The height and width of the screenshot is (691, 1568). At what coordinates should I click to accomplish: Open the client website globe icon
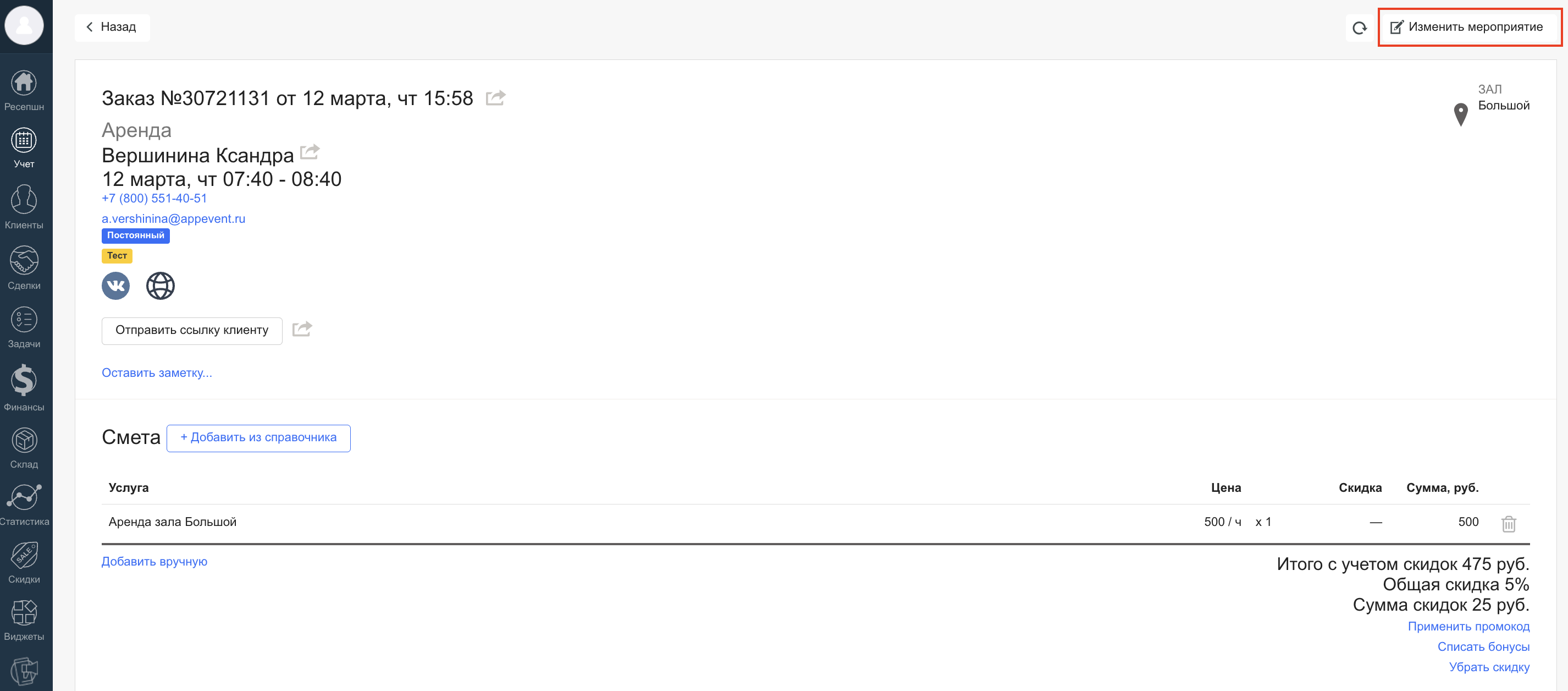click(x=160, y=286)
